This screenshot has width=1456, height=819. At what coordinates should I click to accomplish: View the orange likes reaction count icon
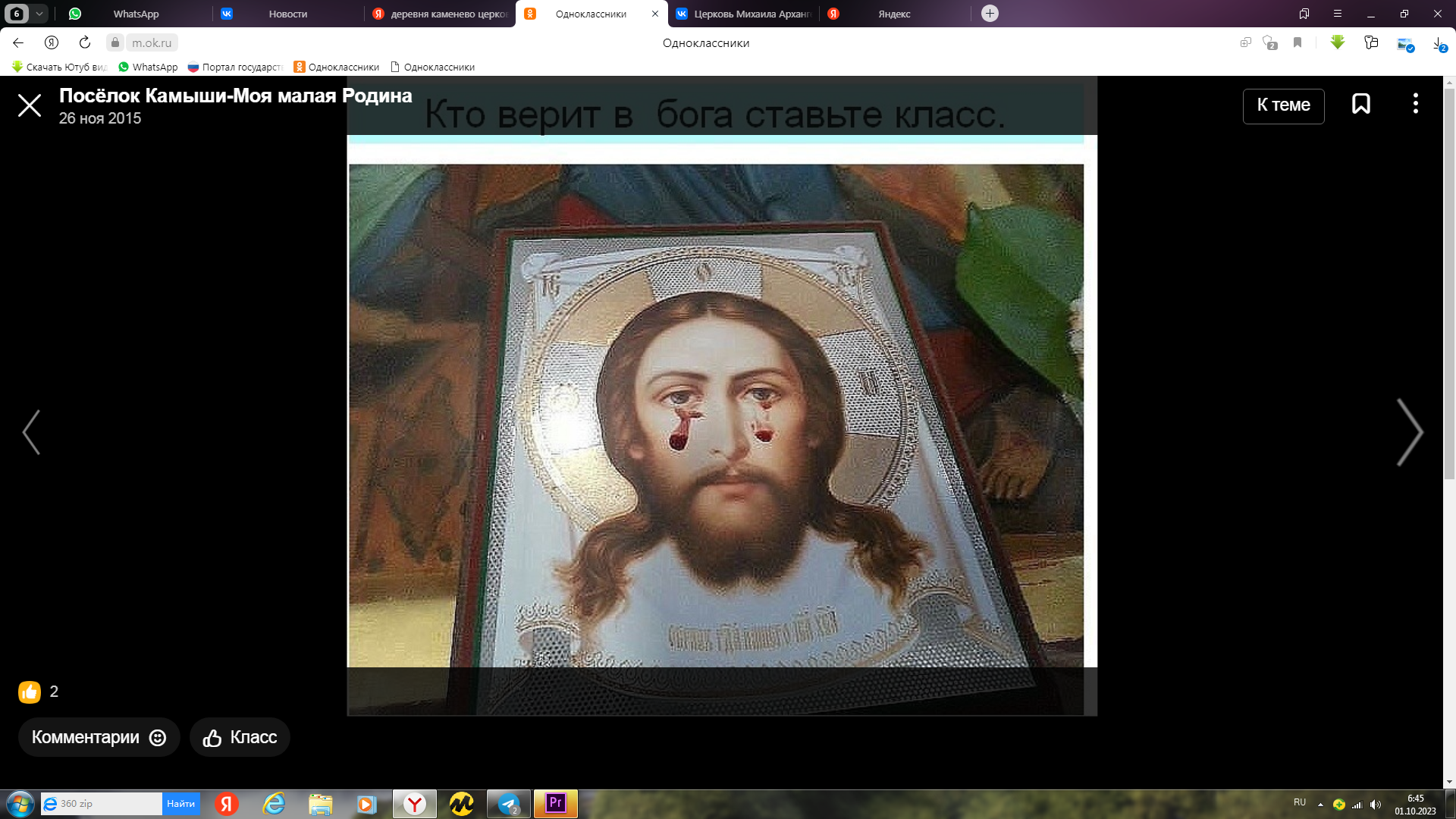click(30, 692)
